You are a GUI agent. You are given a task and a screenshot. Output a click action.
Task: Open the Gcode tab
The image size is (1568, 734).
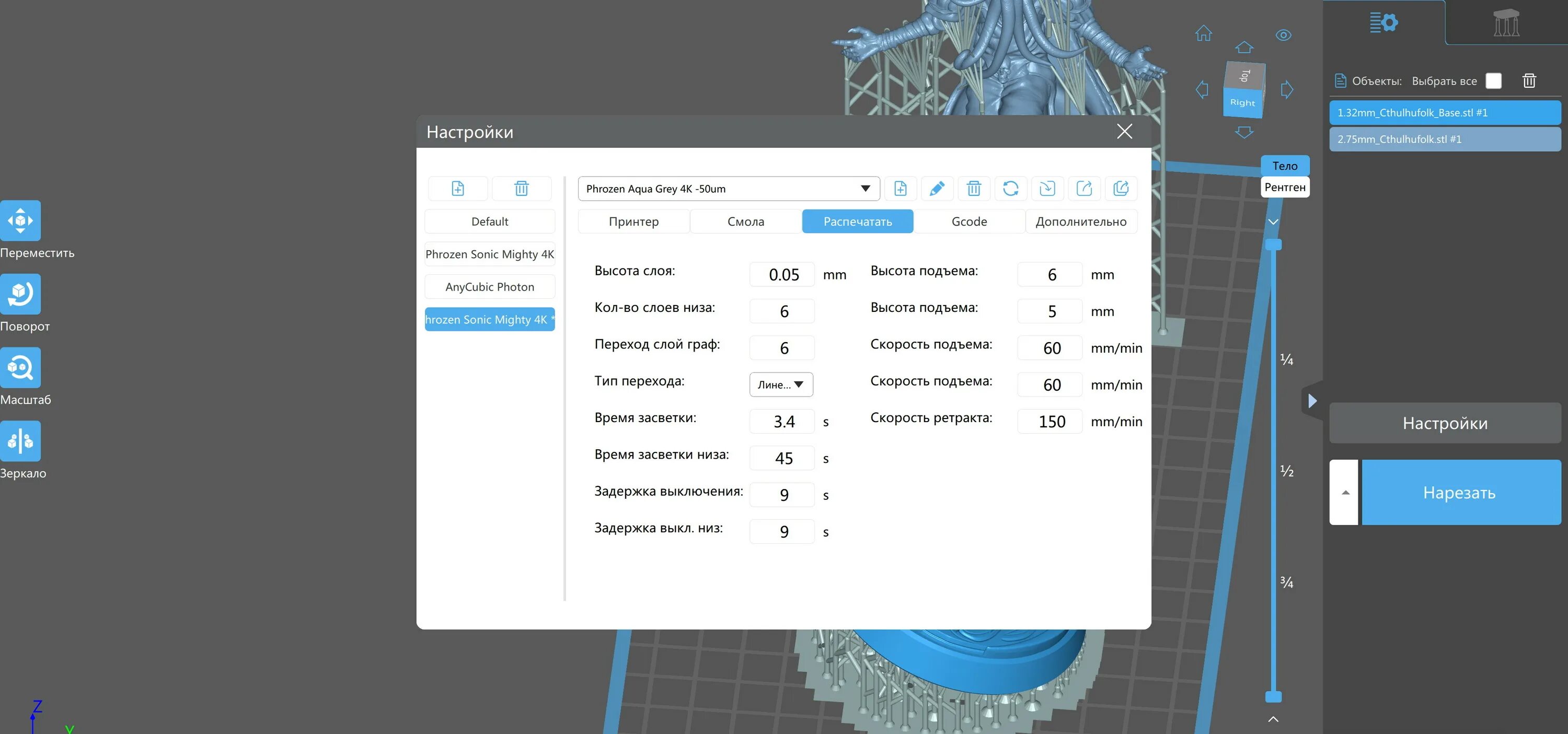[969, 222]
